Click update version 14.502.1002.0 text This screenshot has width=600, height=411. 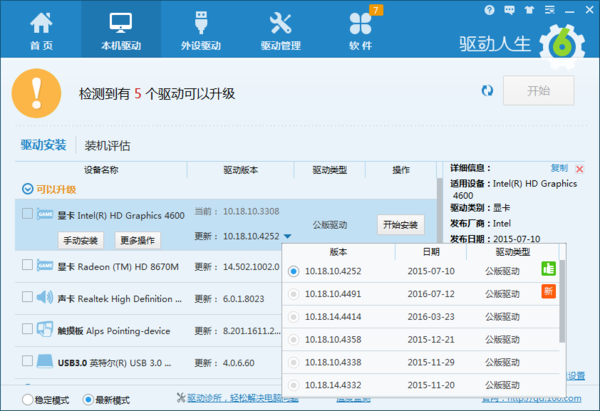(x=251, y=267)
